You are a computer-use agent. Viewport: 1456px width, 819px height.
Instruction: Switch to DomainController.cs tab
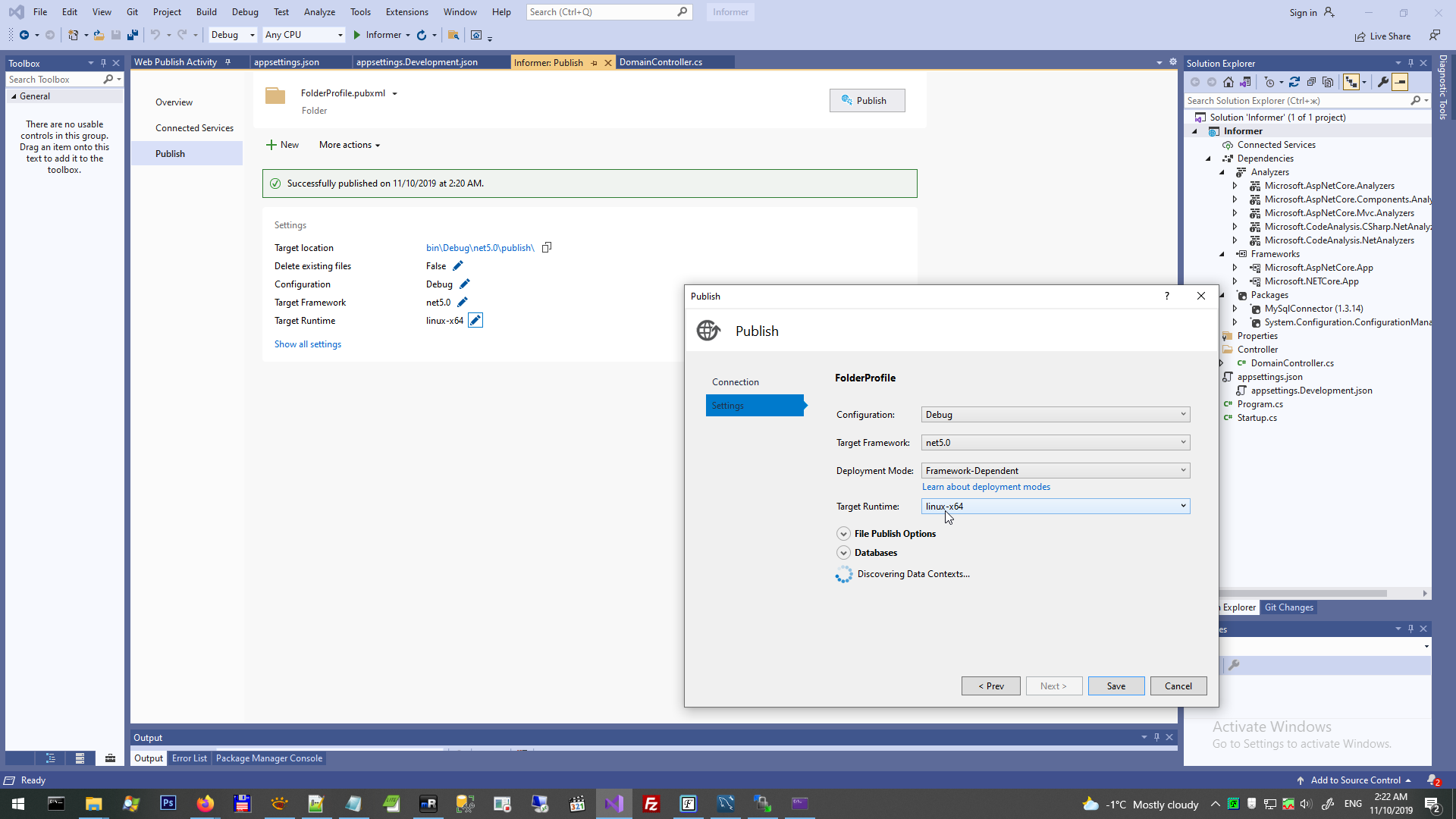[x=661, y=62]
